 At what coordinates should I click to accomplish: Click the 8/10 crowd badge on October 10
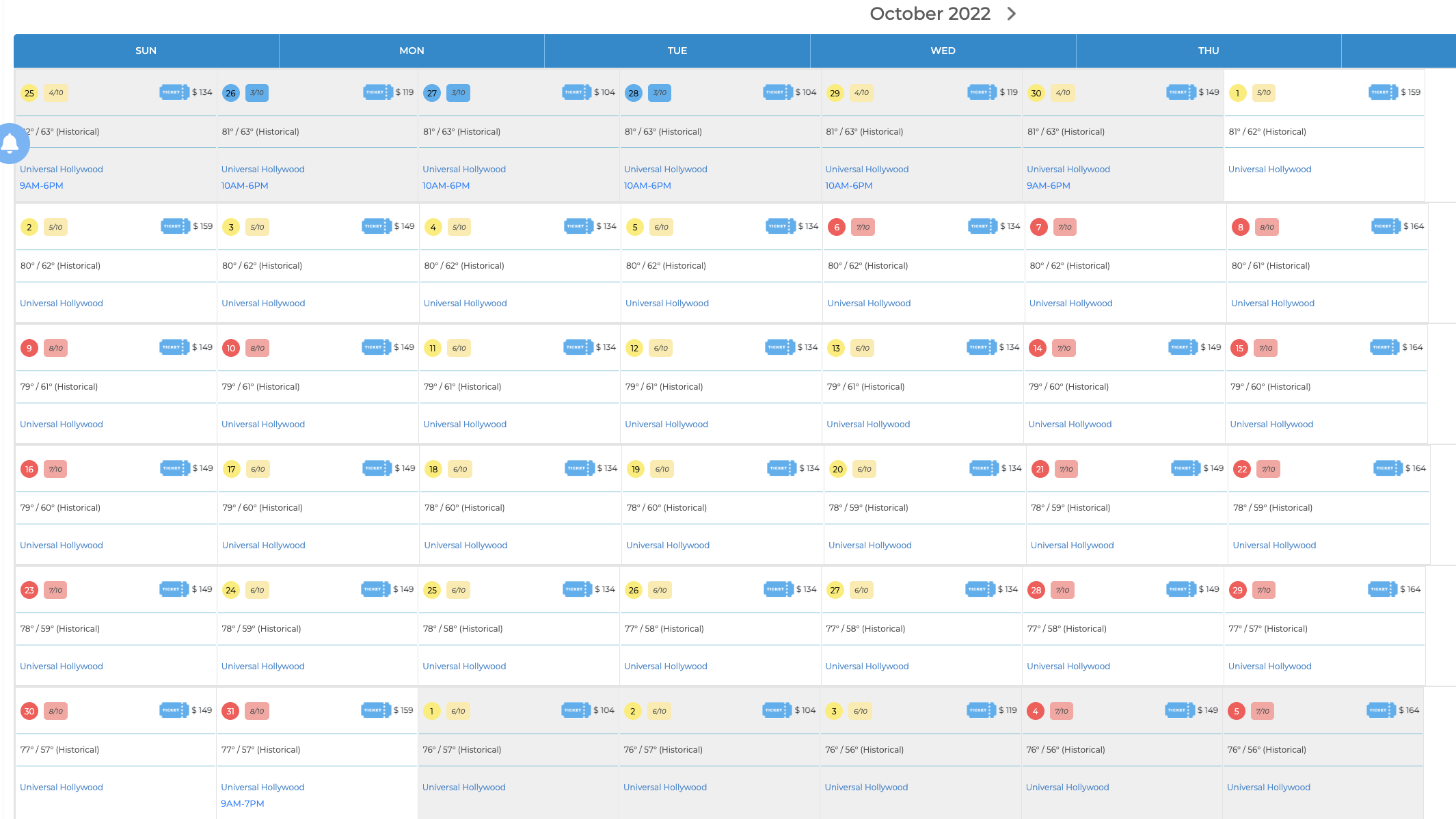click(x=257, y=348)
